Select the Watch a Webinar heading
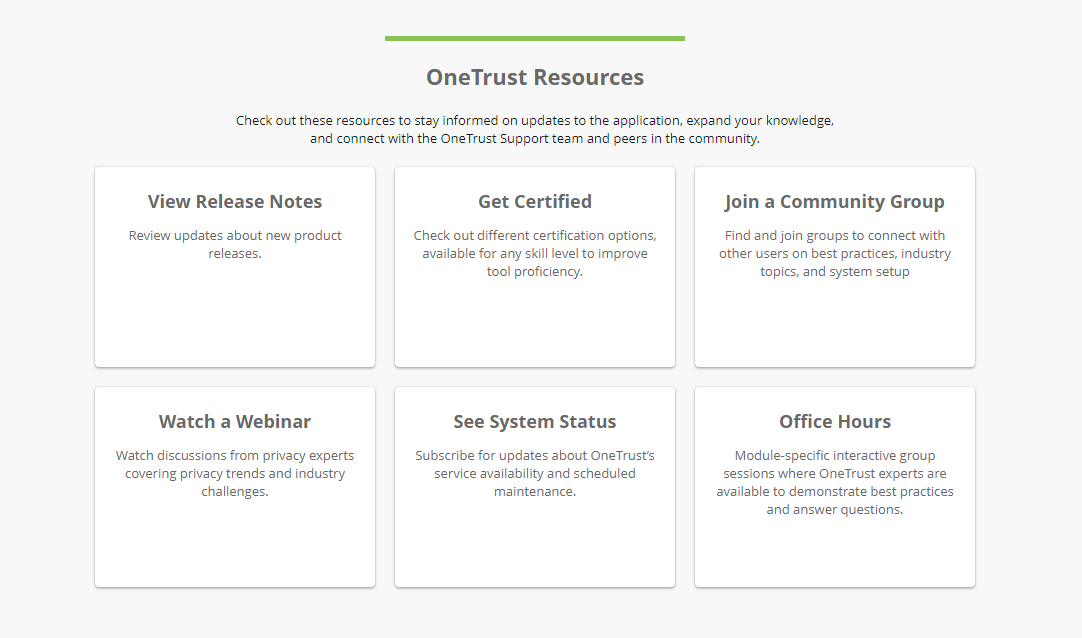The image size is (1082, 638). (x=234, y=421)
